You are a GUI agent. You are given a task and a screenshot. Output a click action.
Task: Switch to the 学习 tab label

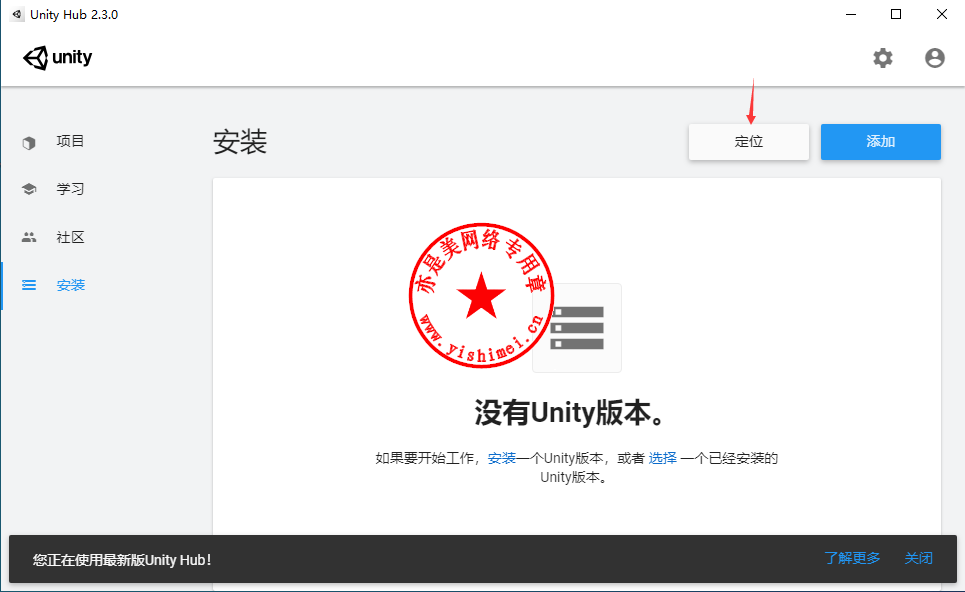(70, 189)
